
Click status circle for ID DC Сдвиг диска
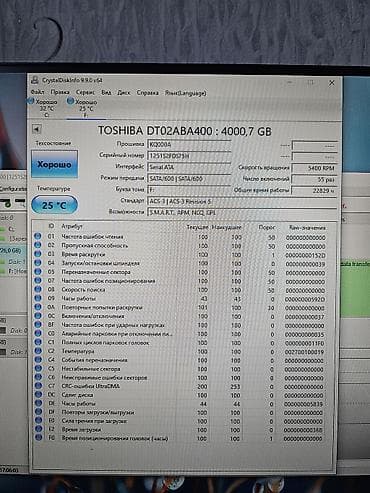(x=38, y=395)
